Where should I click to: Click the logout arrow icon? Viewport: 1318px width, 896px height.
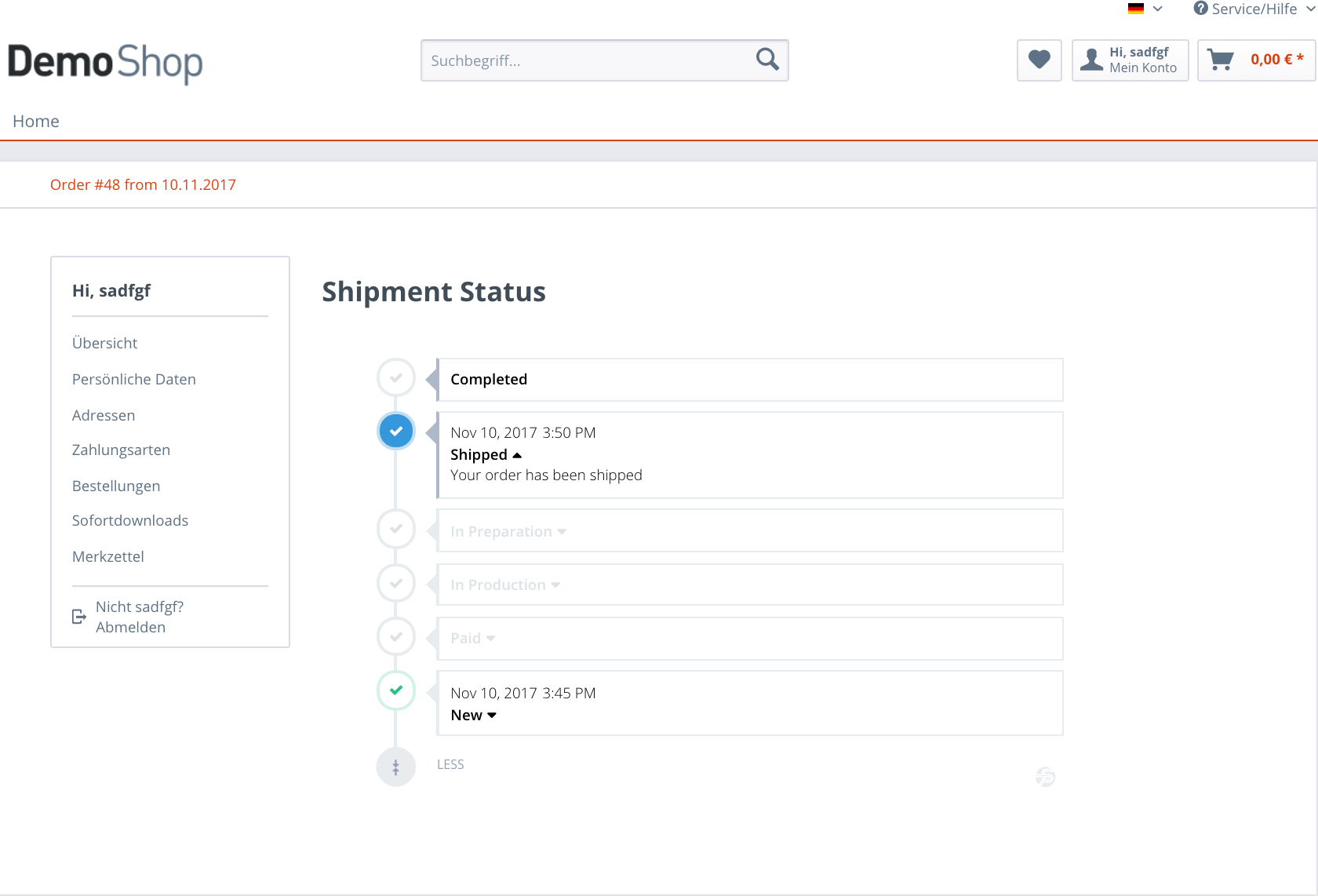click(x=79, y=617)
